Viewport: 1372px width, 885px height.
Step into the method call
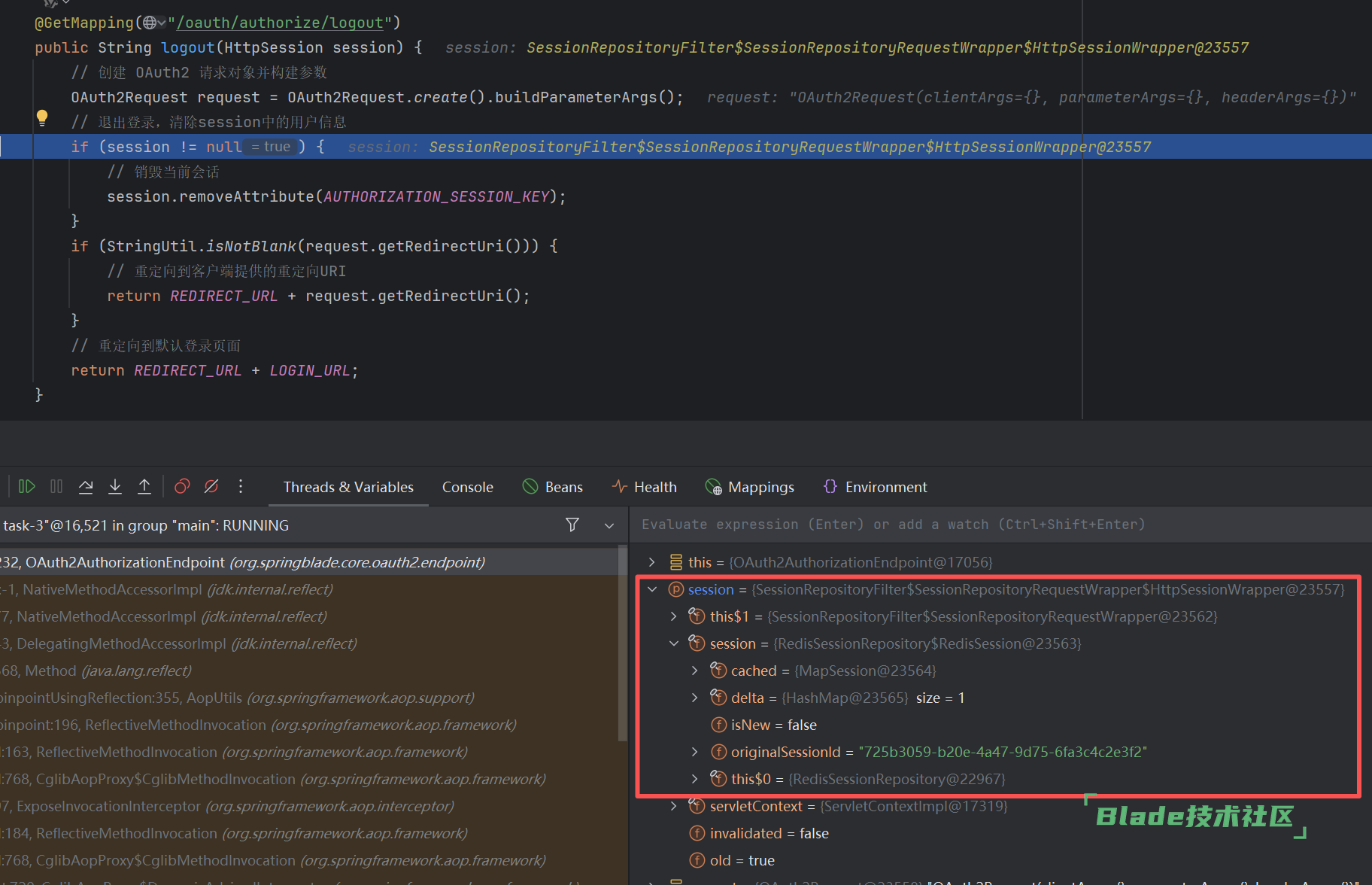[x=115, y=487]
